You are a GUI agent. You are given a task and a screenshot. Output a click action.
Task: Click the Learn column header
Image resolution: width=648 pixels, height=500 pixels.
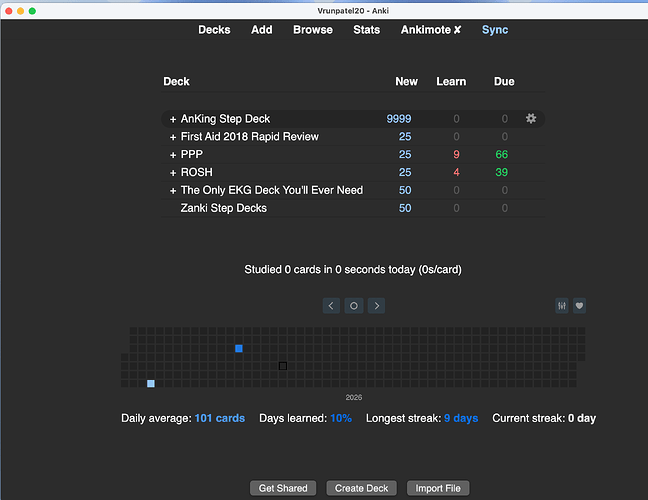(451, 81)
